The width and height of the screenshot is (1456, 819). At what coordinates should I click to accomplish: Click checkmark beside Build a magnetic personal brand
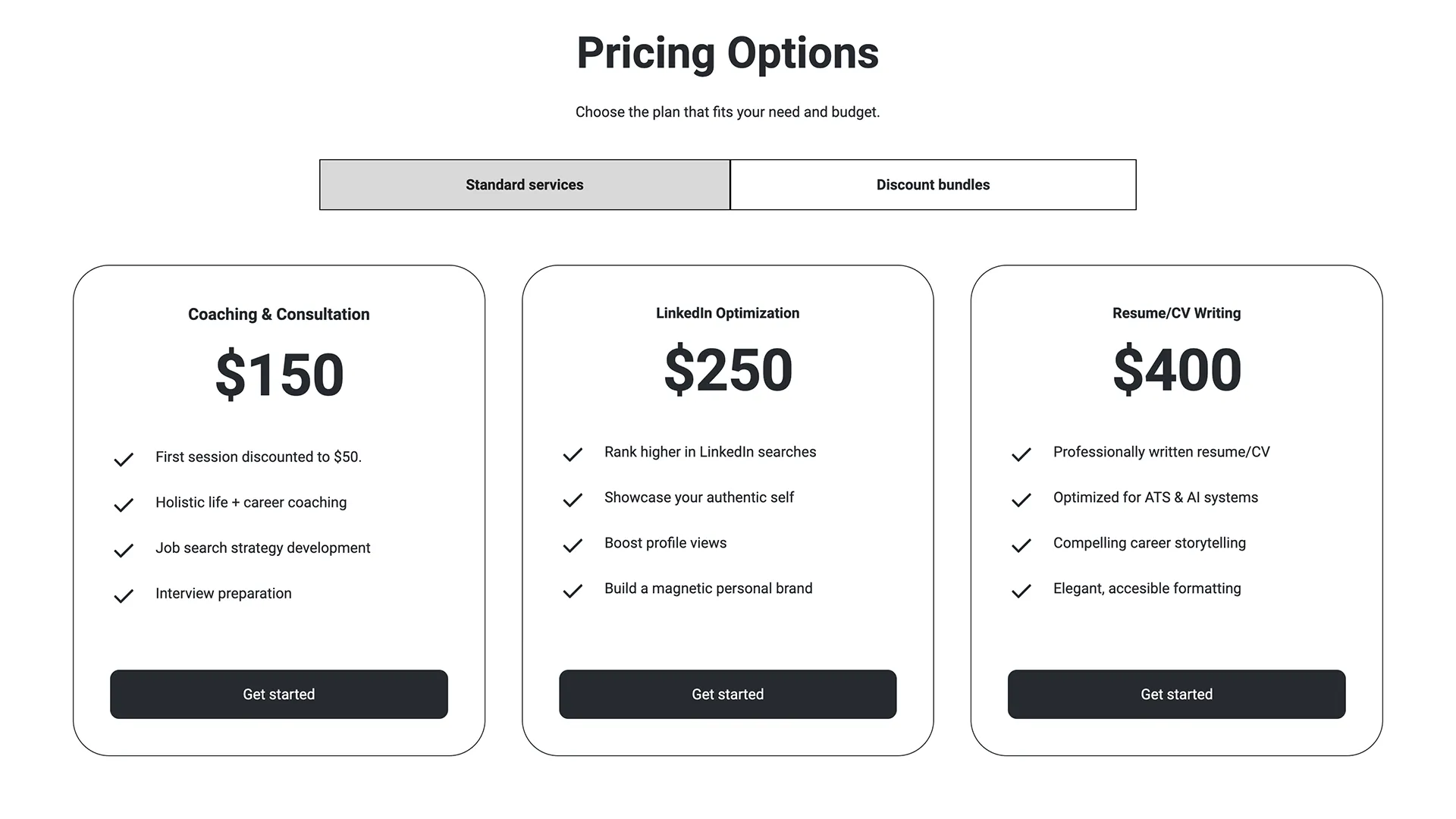(573, 591)
